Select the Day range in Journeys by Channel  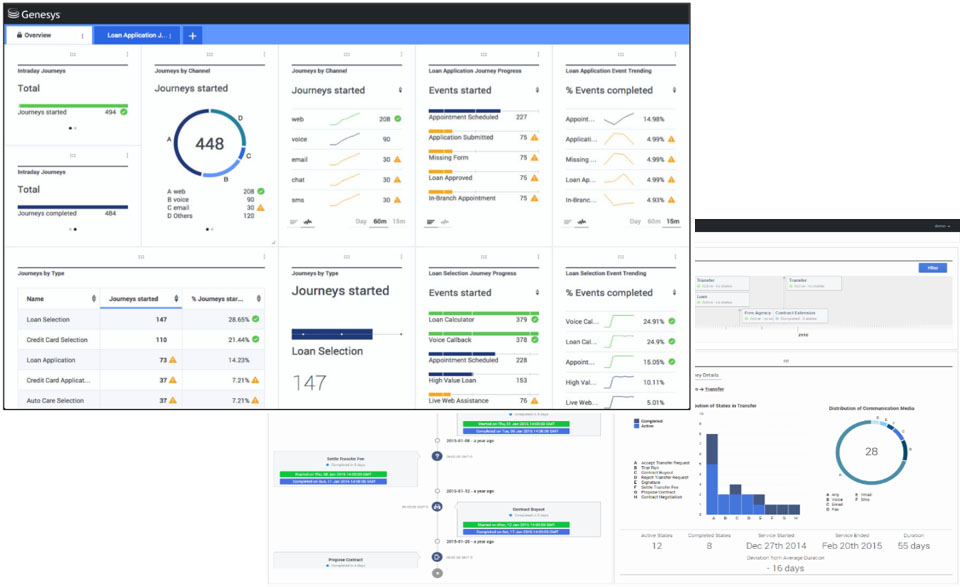pos(360,222)
